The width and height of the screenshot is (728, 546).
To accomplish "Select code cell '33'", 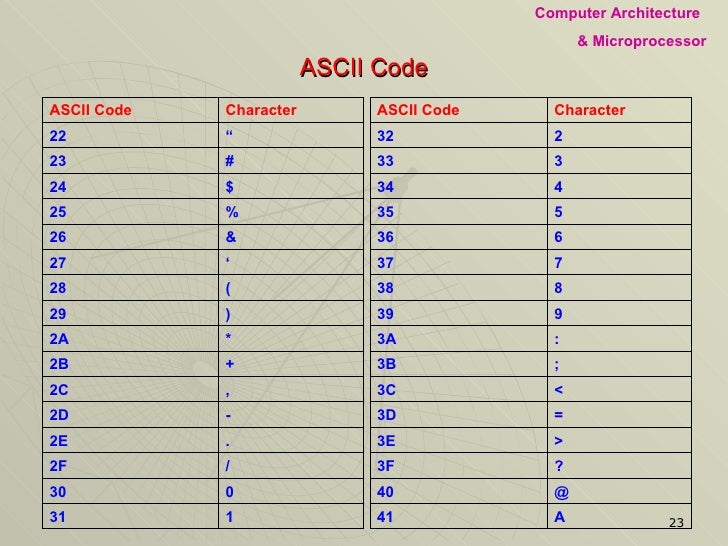I will (x=459, y=161).
